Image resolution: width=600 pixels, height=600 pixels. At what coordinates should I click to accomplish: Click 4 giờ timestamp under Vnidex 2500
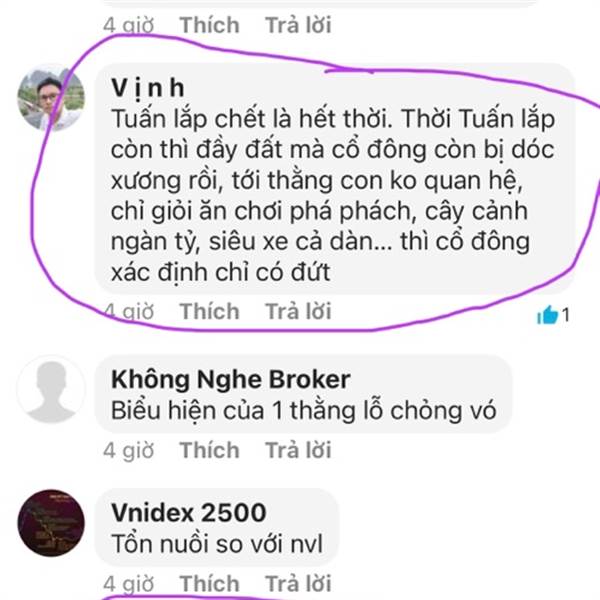click(x=129, y=584)
